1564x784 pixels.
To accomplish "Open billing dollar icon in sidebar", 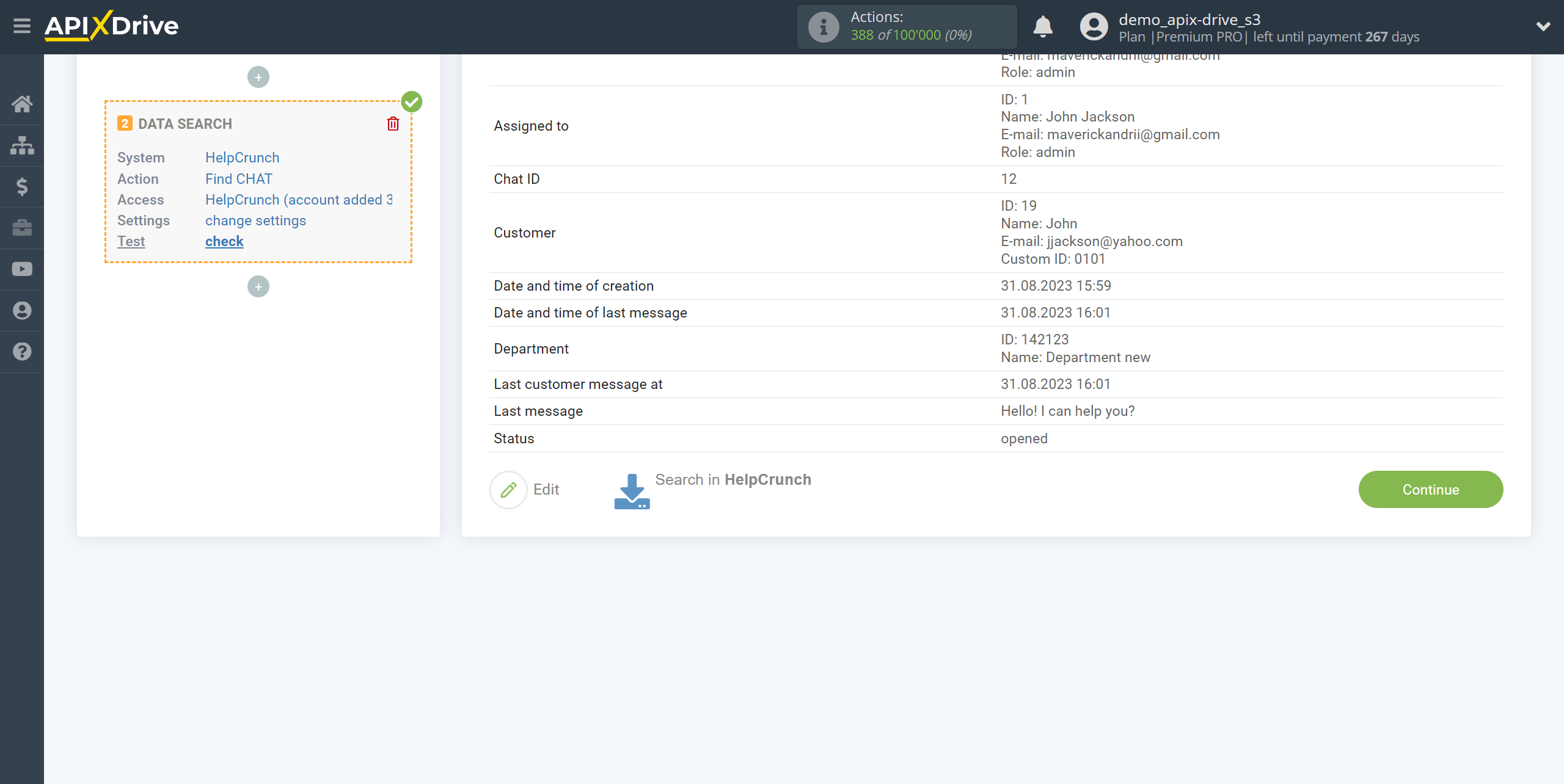I will click(x=22, y=186).
